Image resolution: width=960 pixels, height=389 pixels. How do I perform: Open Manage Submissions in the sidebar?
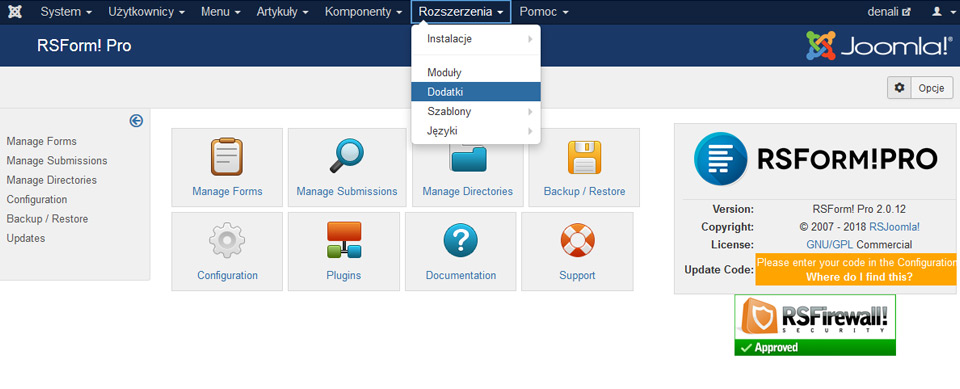(x=57, y=161)
